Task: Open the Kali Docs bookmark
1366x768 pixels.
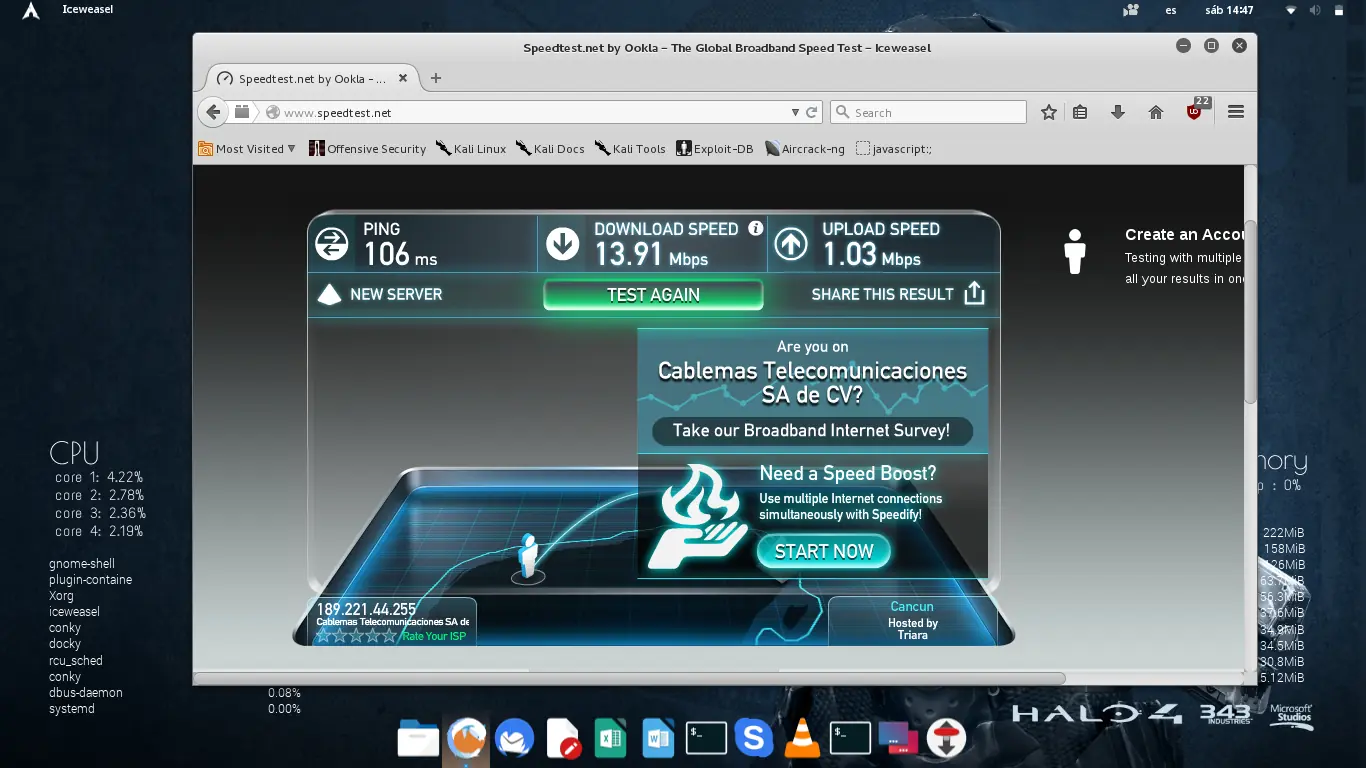Action: [551, 149]
